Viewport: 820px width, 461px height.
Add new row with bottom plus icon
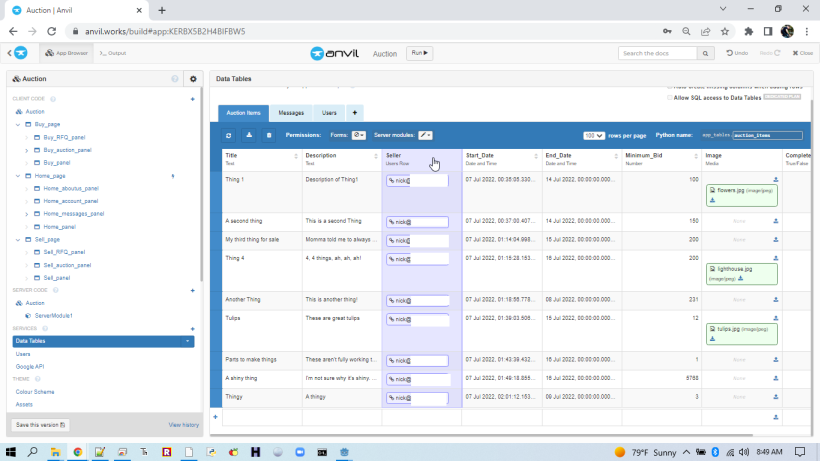tap(215, 417)
